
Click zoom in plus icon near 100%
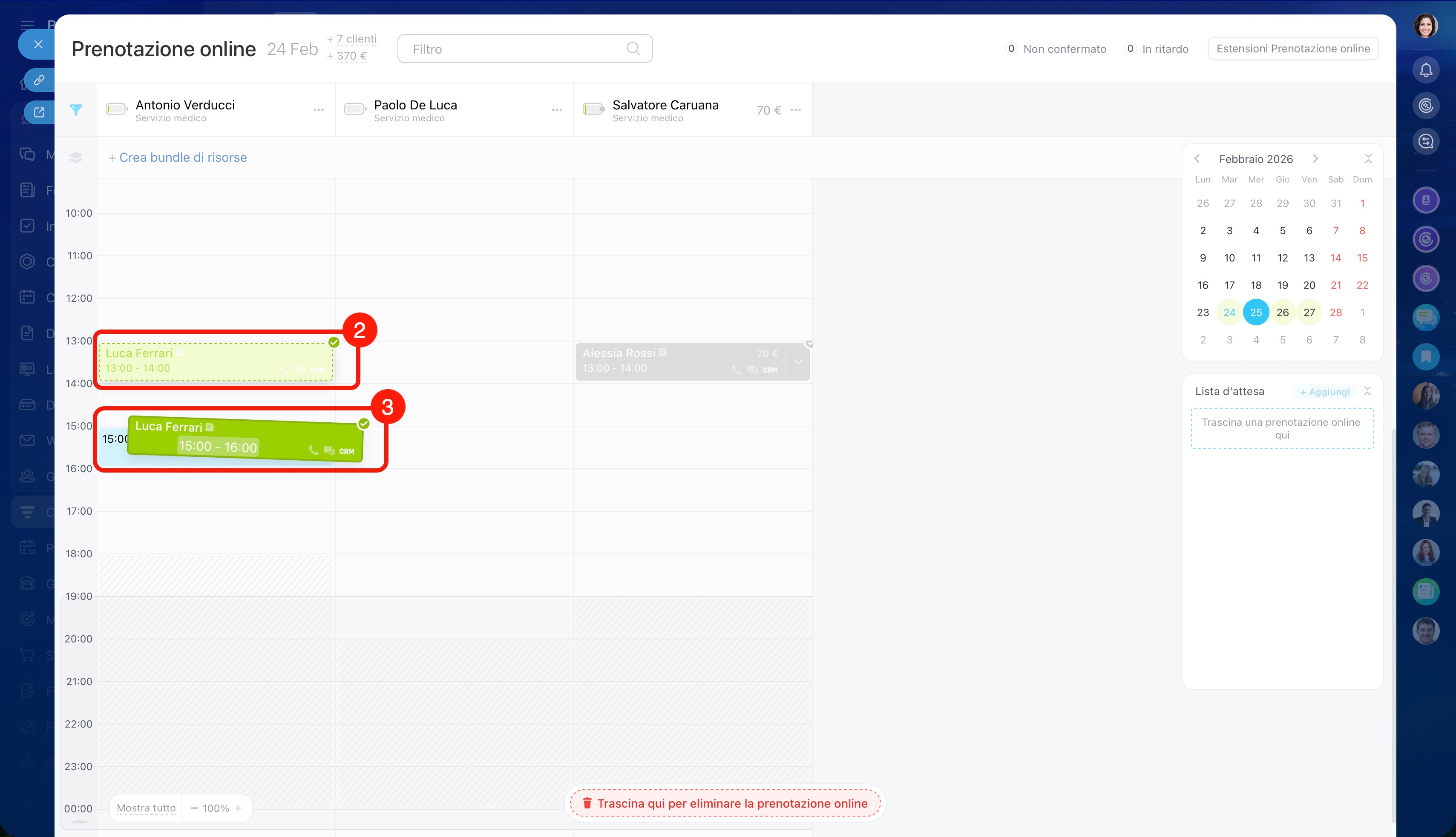(x=238, y=808)
